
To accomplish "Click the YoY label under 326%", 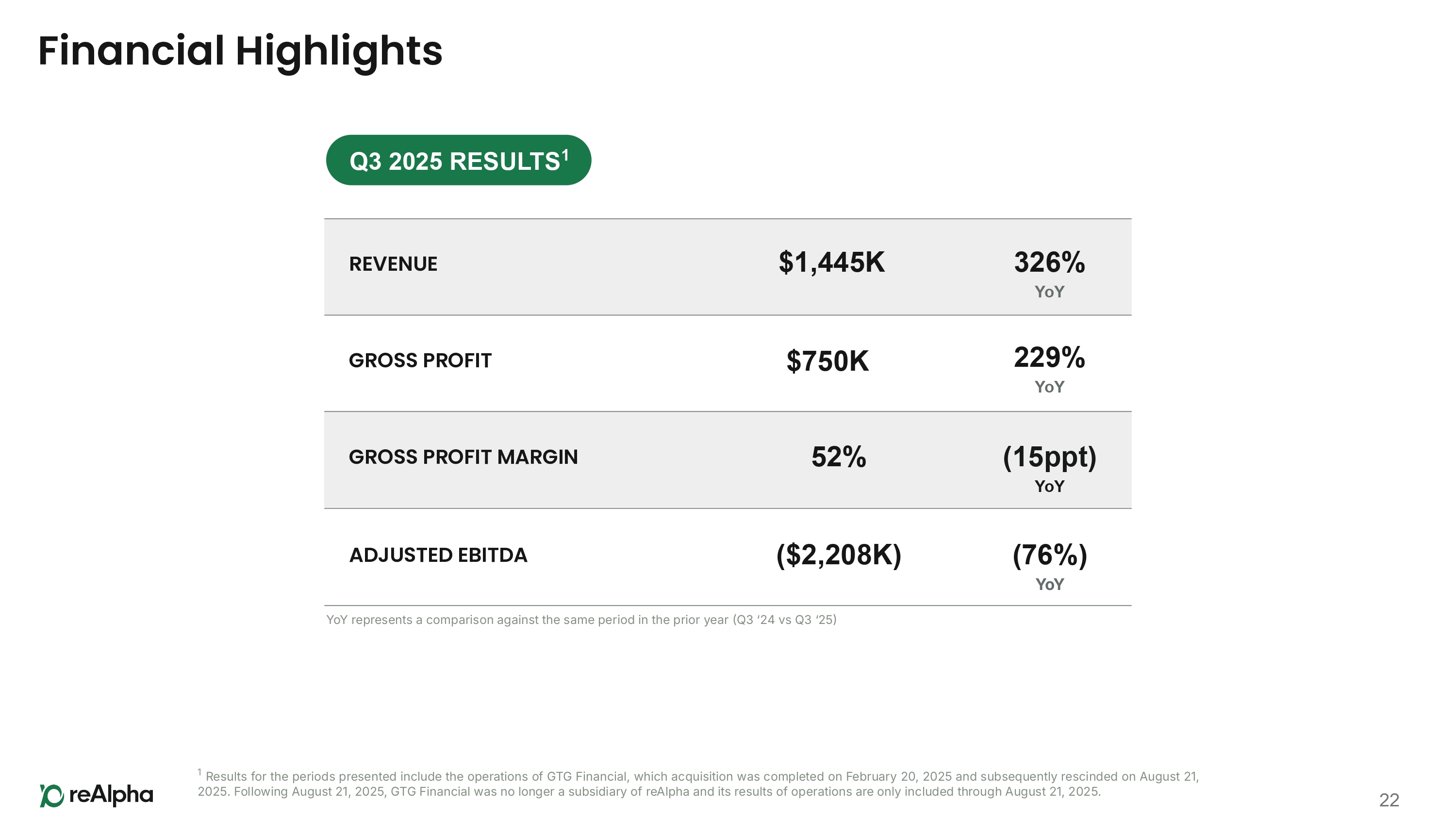I will 1049,292.
